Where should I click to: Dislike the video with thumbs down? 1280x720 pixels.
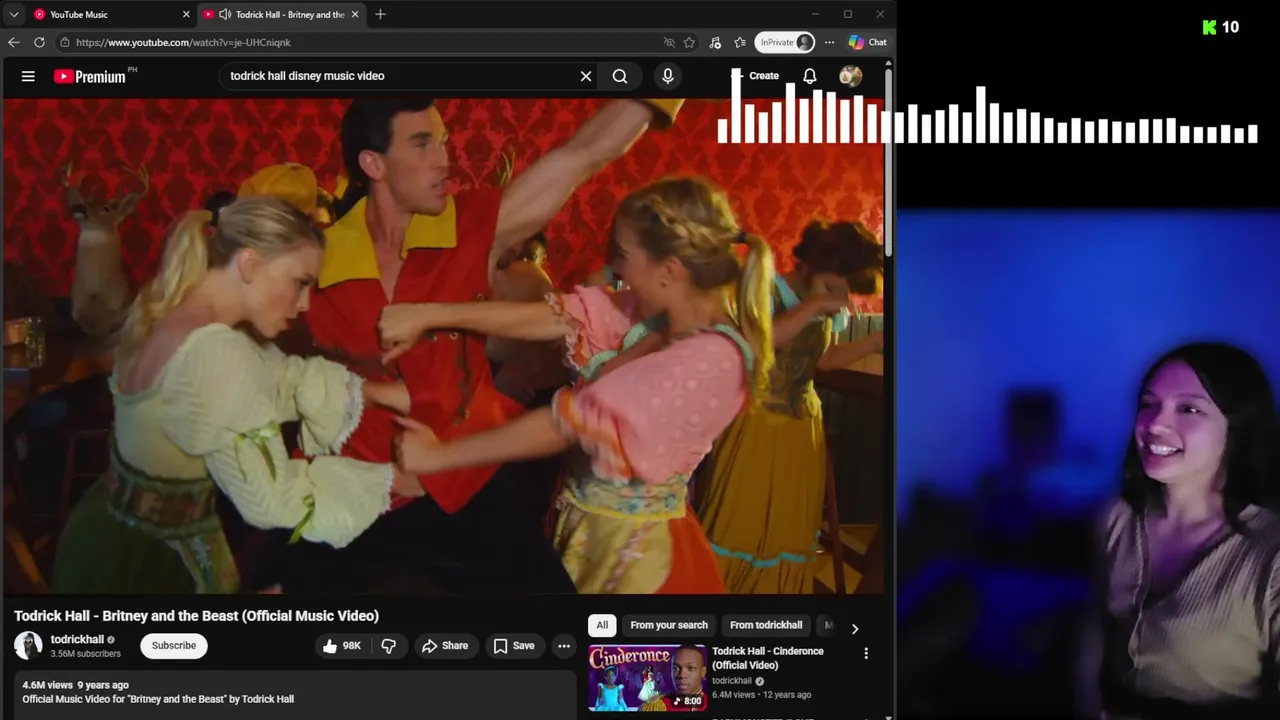coord(389,646)
